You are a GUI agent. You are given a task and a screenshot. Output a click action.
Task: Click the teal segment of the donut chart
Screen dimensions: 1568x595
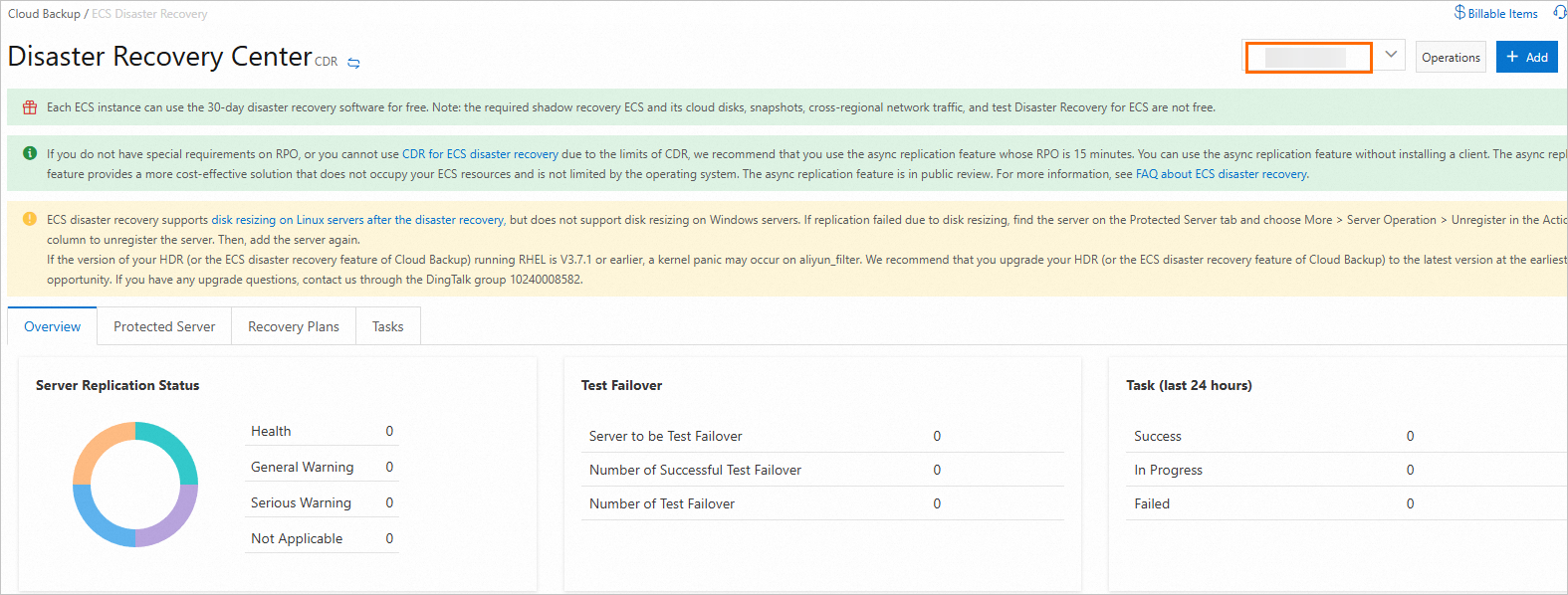click(x=174, y=445)
